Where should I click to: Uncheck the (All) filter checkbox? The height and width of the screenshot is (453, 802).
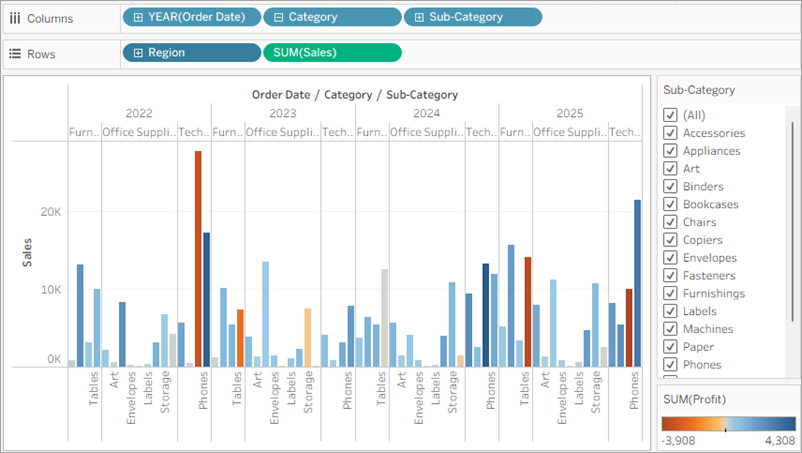coord(670,115)
